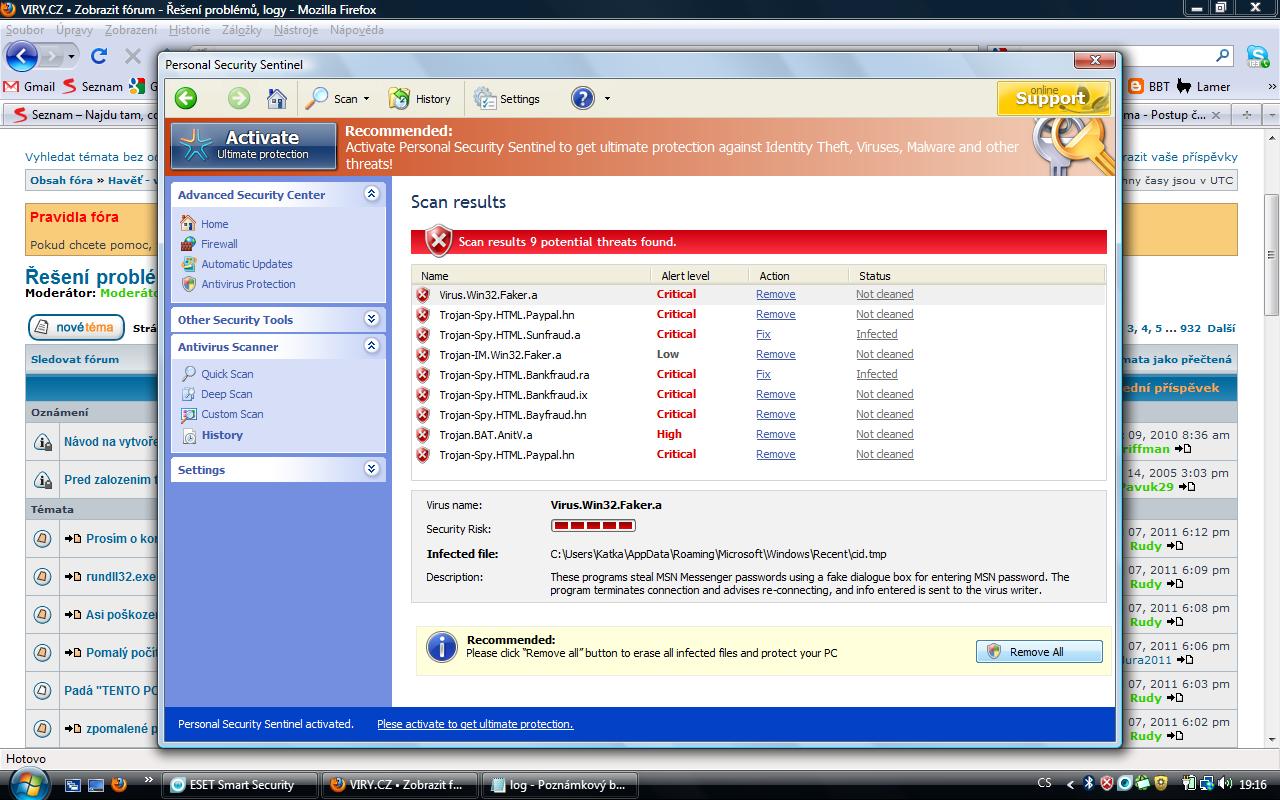Click the Settings toolbar icon
Image resolution: width=1280 pixels, height=800 pixels.
pos(485,99)
